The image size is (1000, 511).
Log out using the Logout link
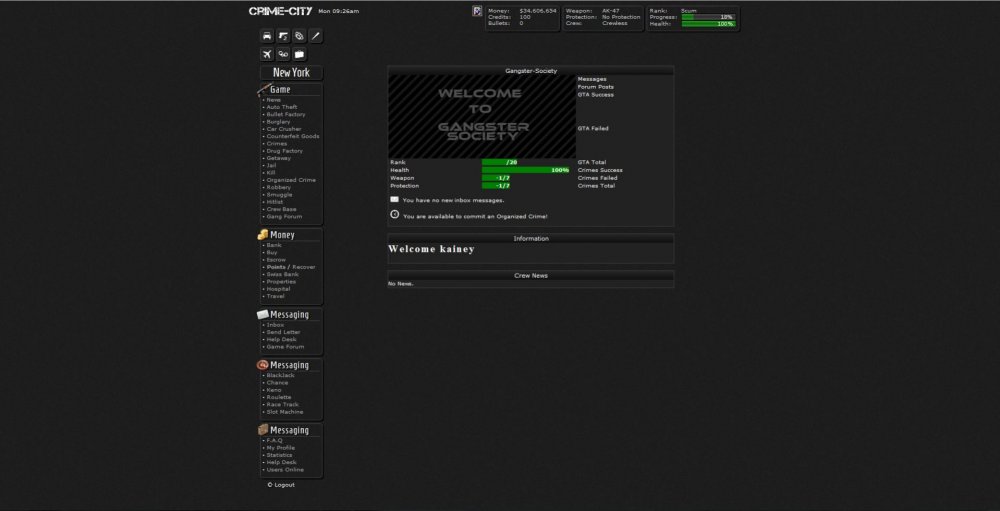pyautogui.click(x=283, y=485)
